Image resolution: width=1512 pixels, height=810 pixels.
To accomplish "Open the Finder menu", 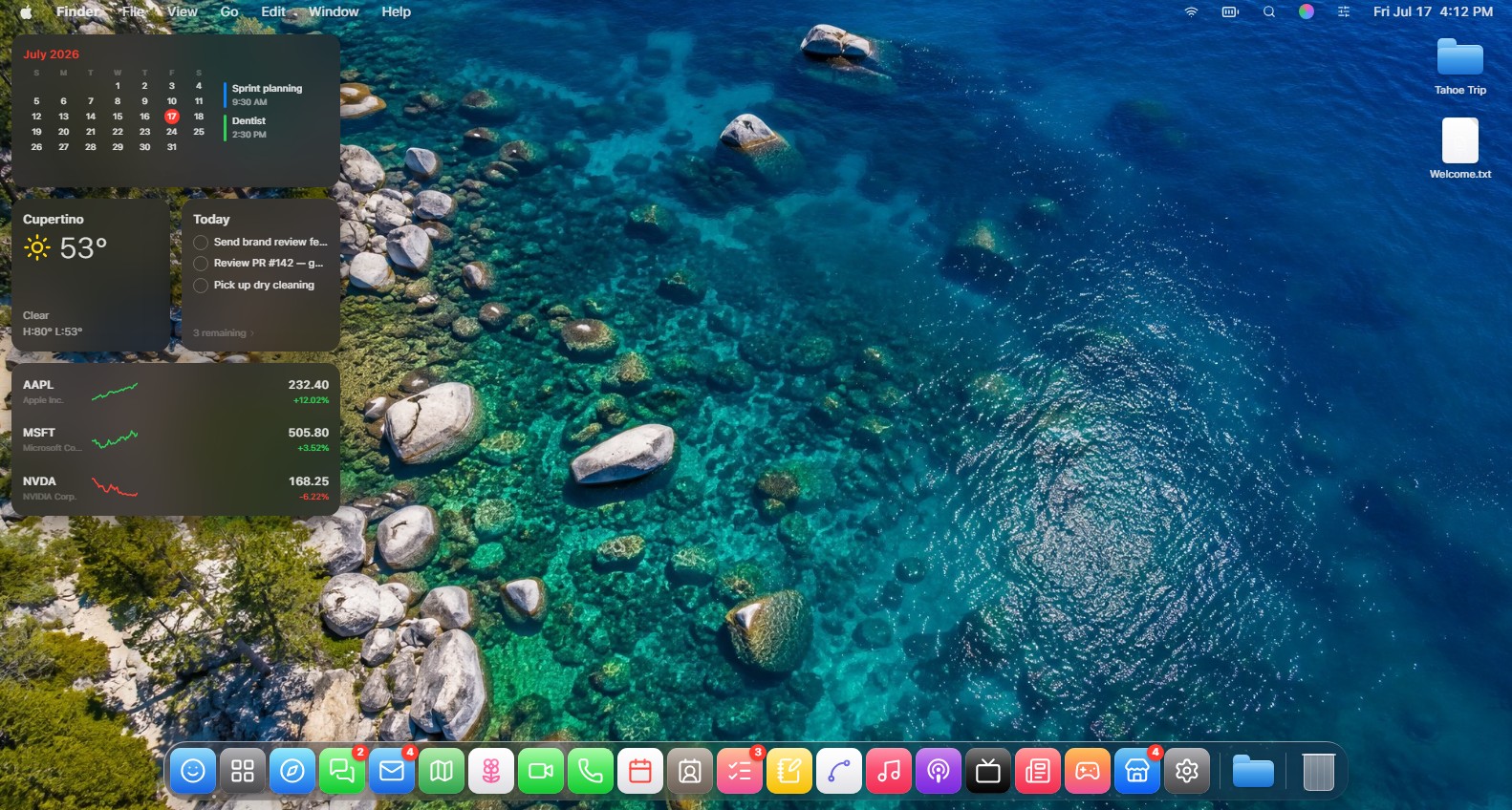I will 77,11.
